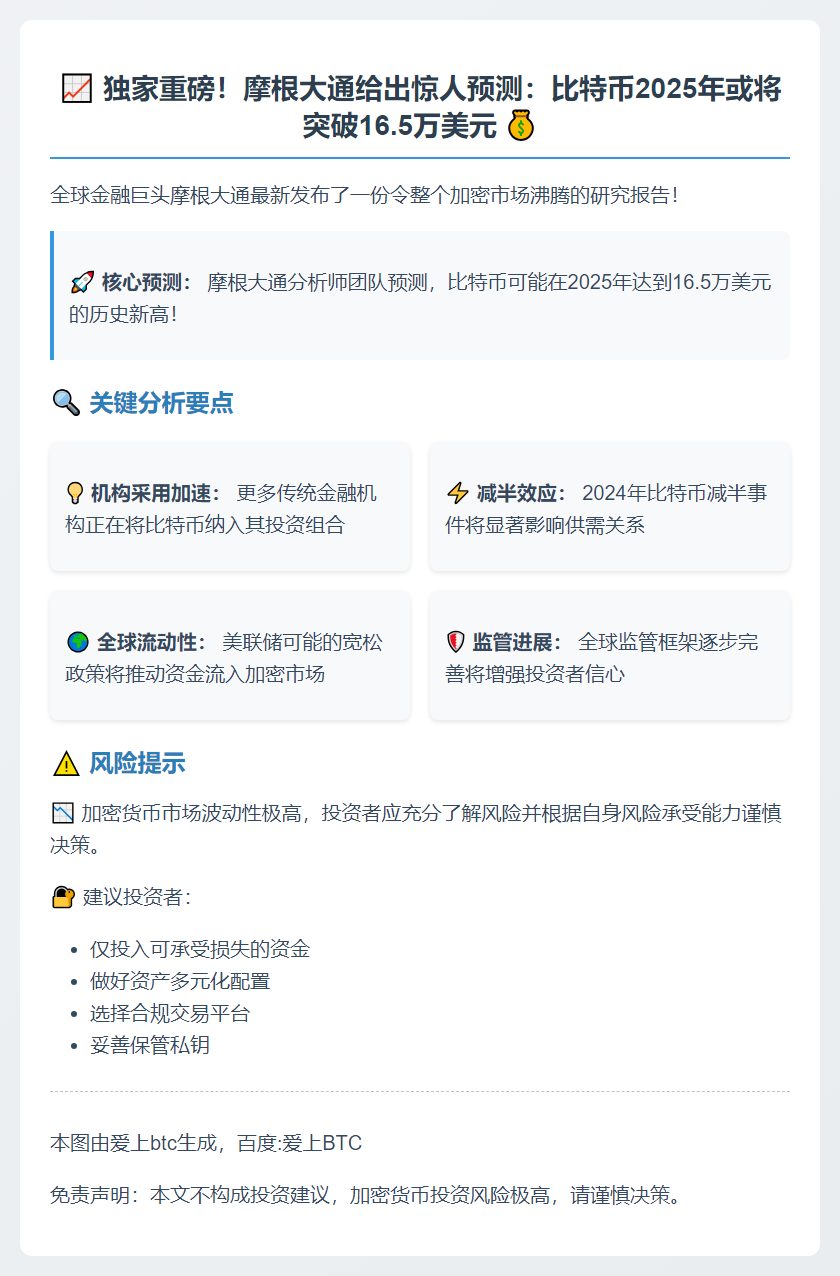
Task: Click the magnifying glass icon
Action: 65,403
